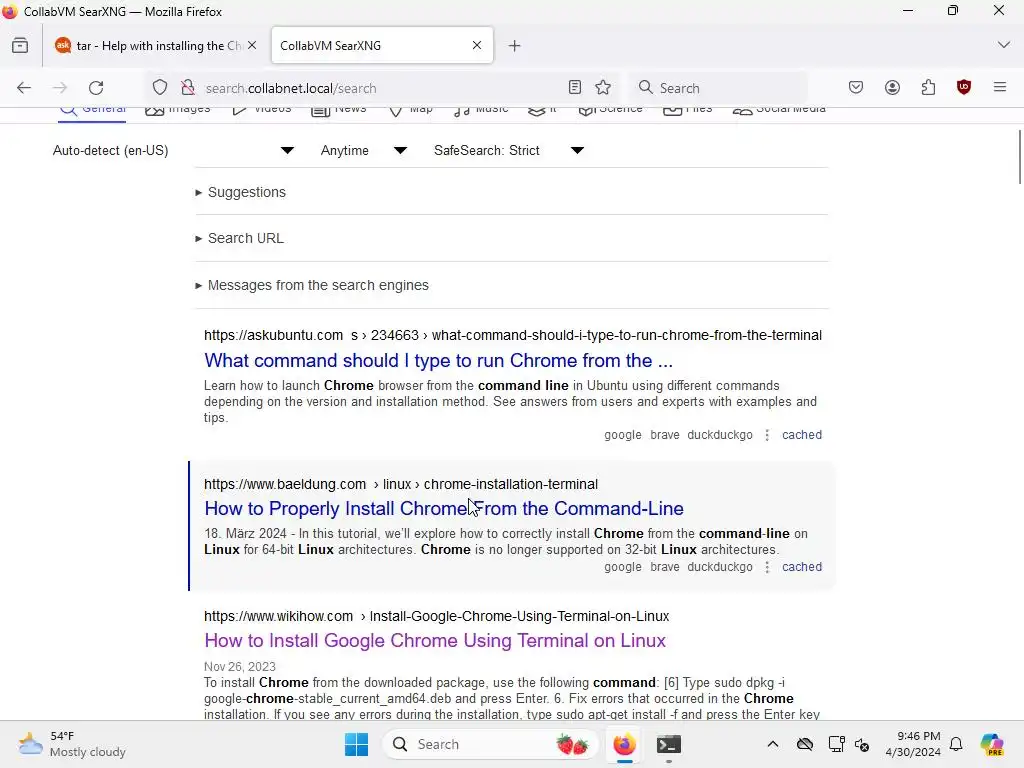Viewport: 1024px width, 768px height.
Task: Open the weather widget
Action: (72, 744)
